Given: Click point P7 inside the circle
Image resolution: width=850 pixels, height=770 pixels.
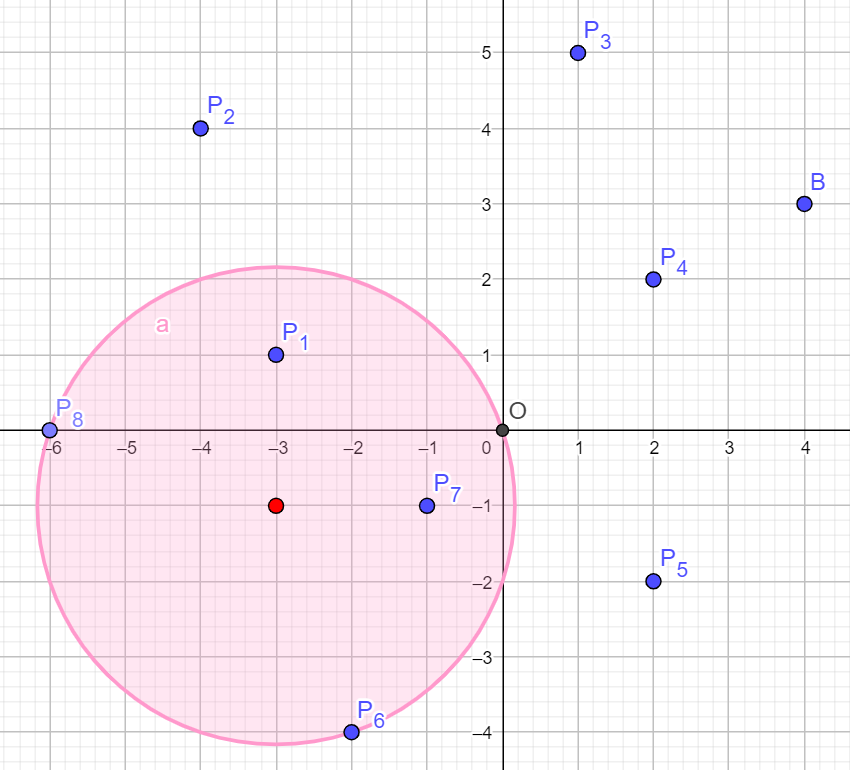Looking at the screenshot, I should click(x=427, y=506).
